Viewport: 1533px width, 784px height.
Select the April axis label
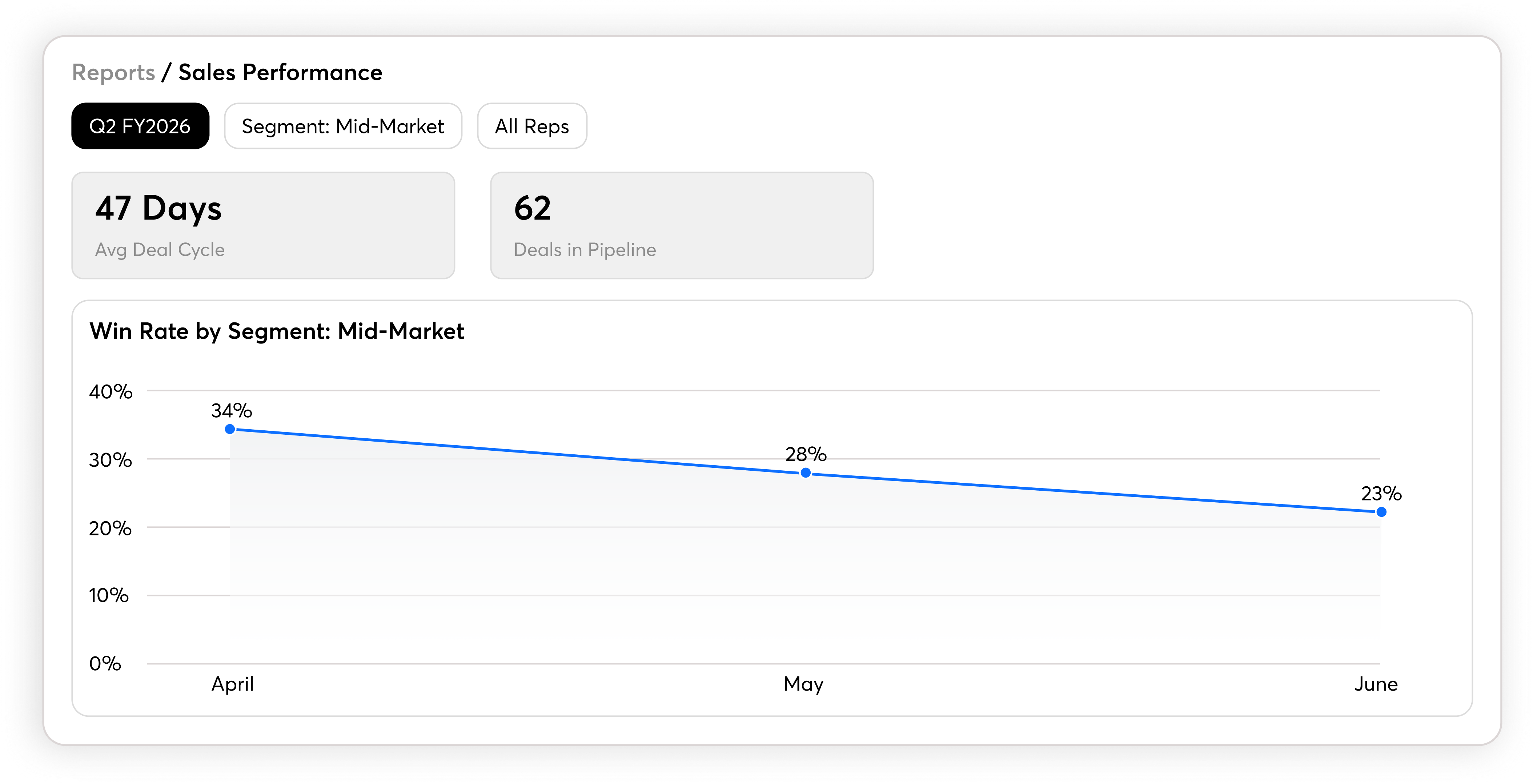point(233,684)
